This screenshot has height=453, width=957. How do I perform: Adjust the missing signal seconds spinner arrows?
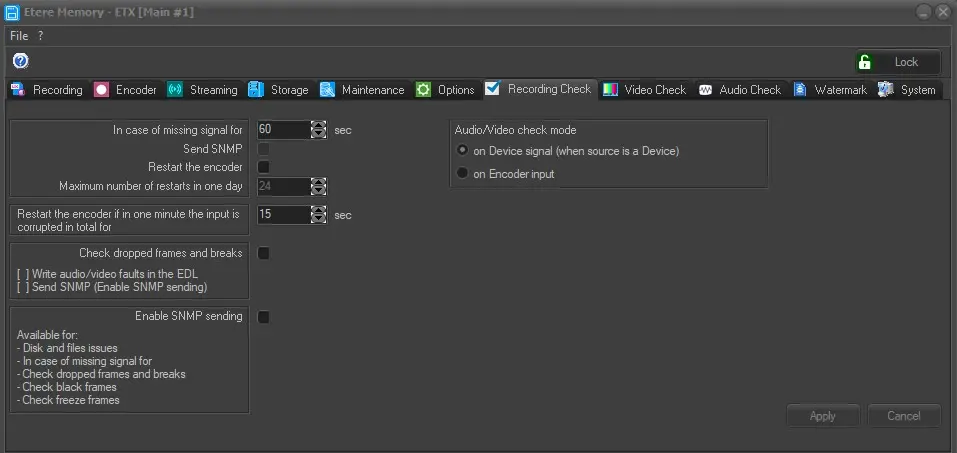click(318, 130)
